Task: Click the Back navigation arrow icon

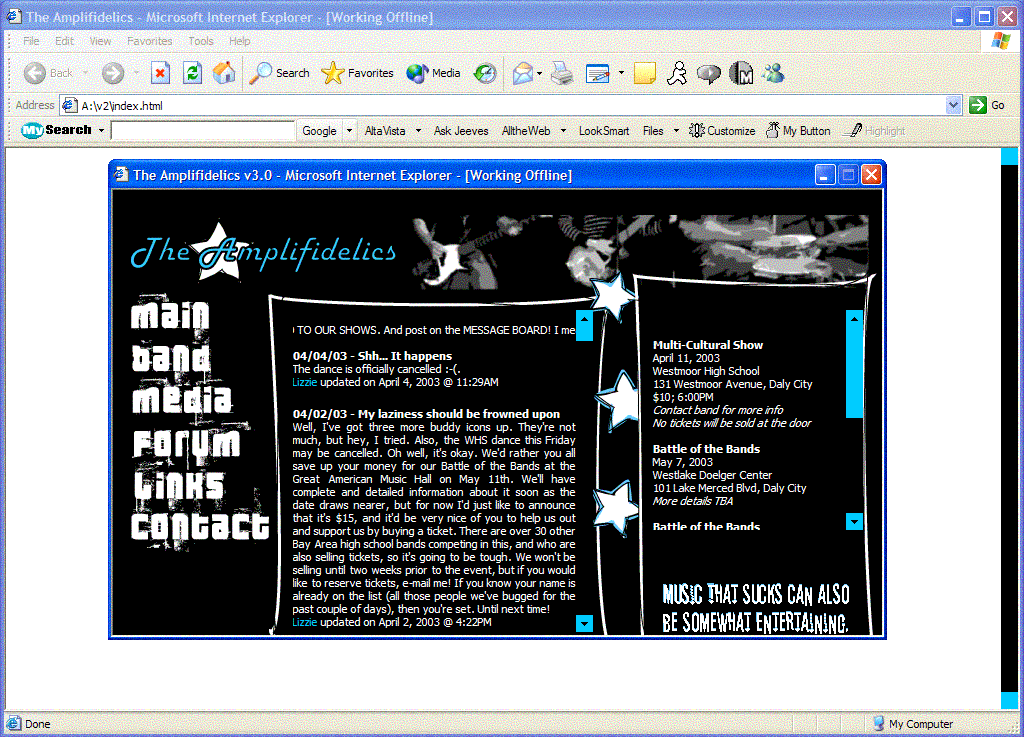Action: pos(35,73)
